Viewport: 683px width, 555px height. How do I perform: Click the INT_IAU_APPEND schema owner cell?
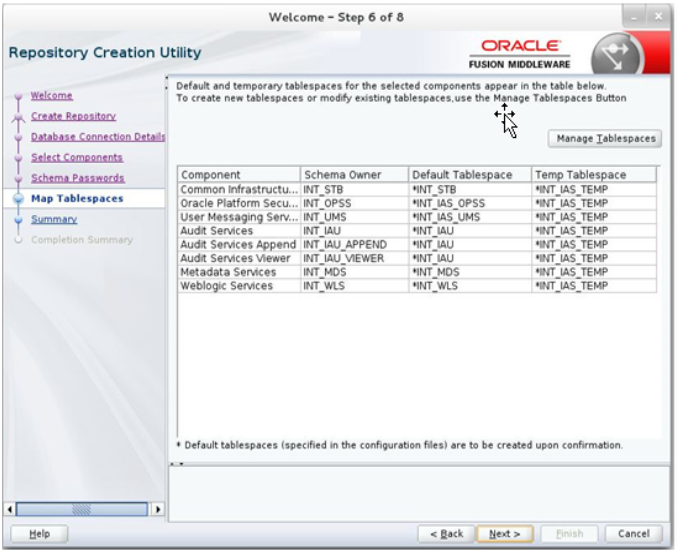pos(354,244)
